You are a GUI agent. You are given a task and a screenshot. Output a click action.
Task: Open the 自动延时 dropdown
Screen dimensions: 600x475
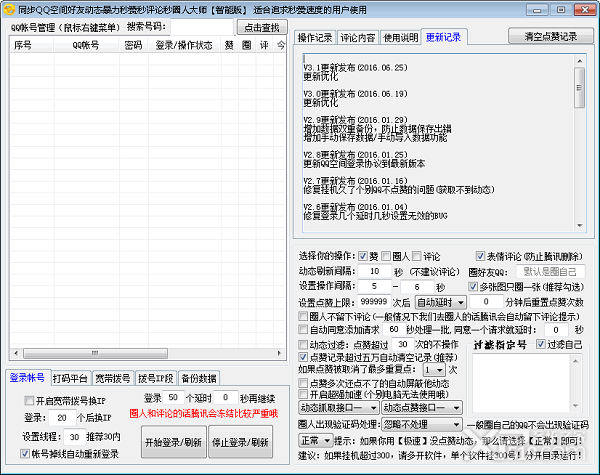tap(440, 303)
